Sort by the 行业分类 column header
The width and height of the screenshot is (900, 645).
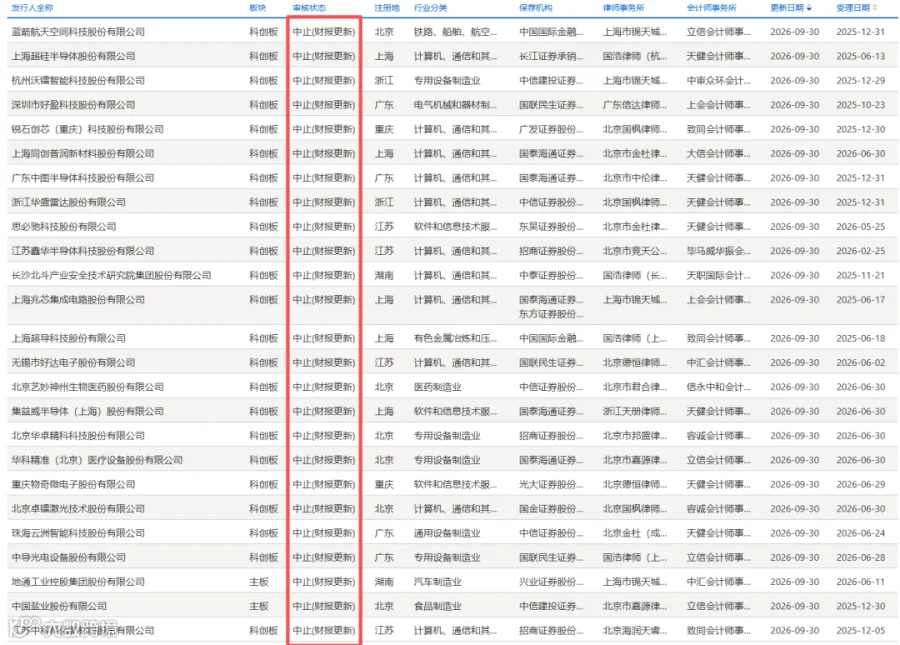click(x=430, y=8)
